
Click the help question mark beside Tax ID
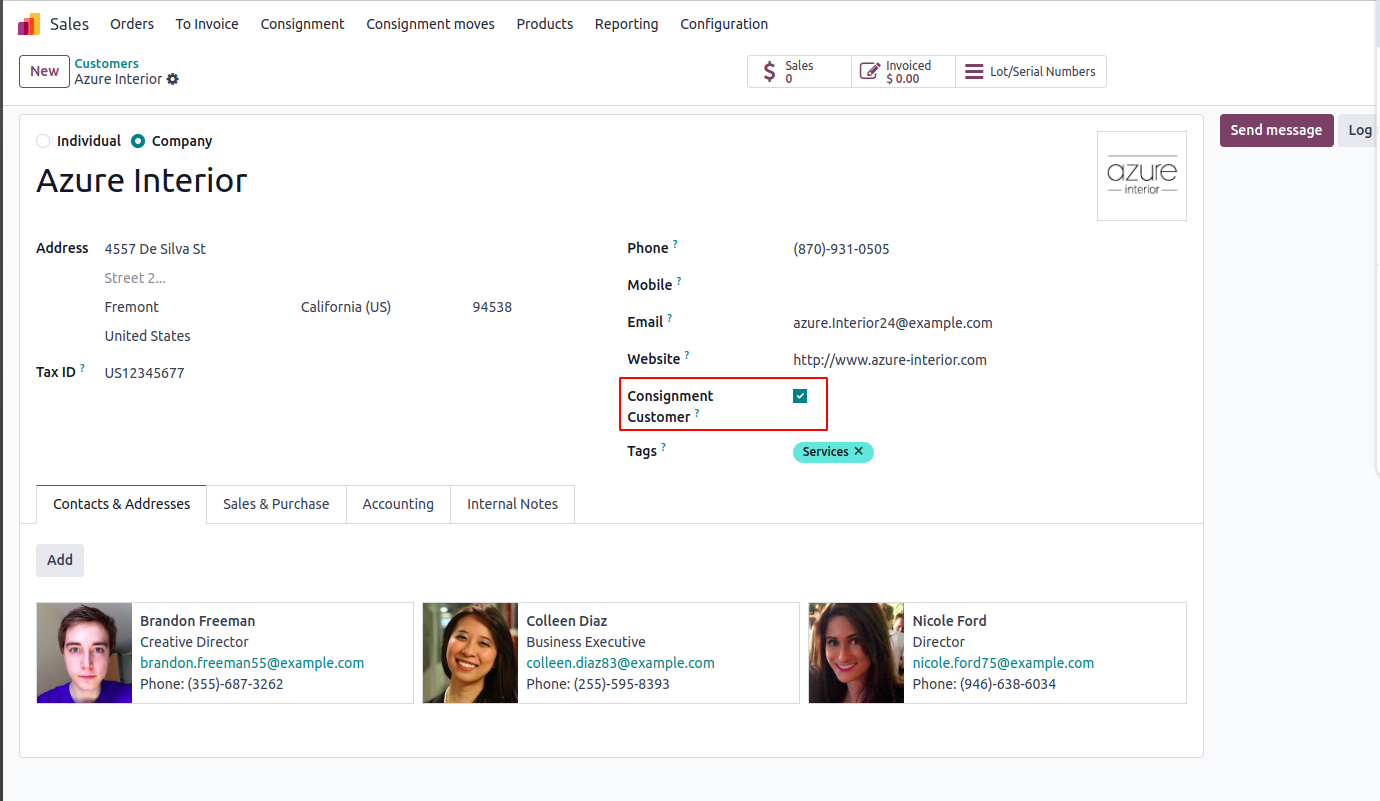(x=83, y=369)
